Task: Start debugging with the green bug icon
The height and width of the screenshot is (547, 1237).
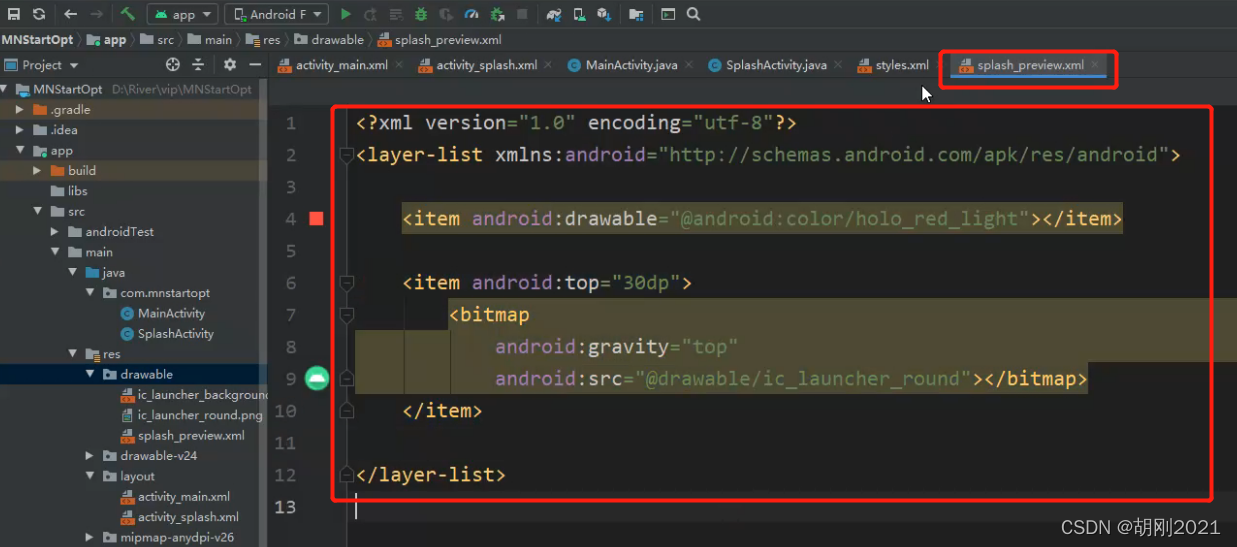Action: (421, 14)
